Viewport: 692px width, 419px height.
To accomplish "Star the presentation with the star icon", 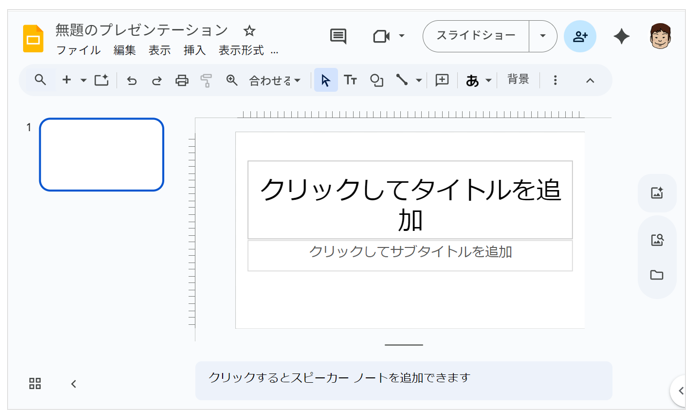I will click(x=249, y=30).
